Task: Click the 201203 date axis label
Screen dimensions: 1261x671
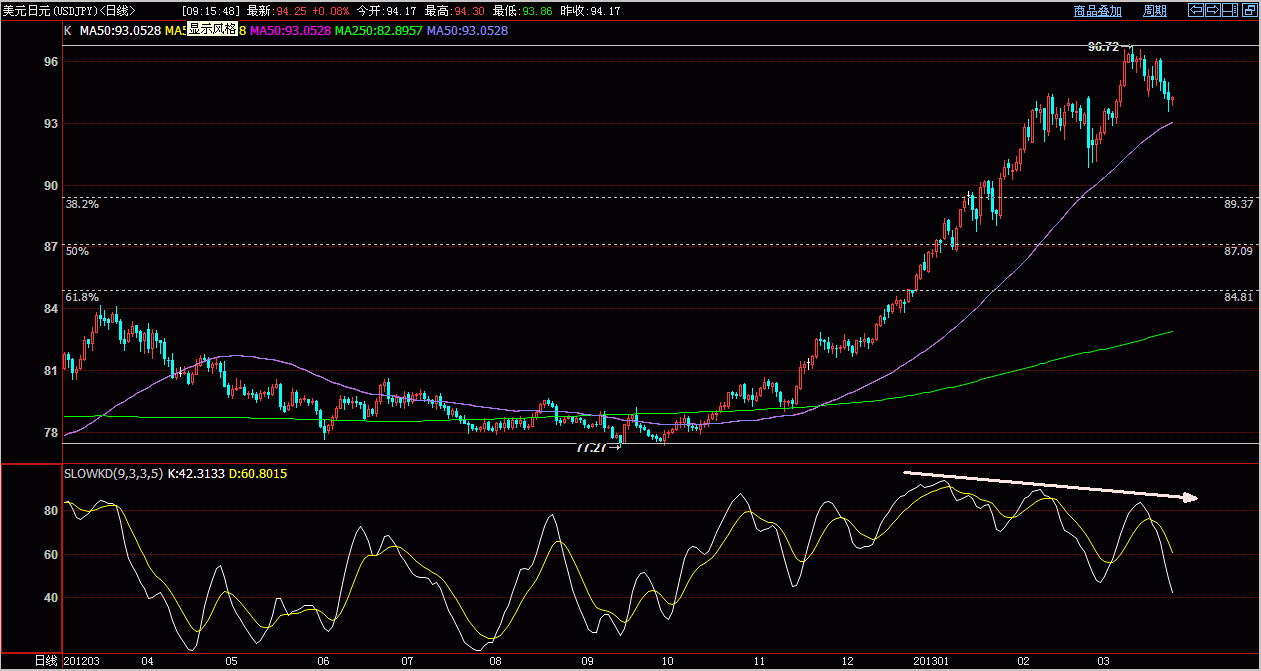Action: tap(82, 662)
